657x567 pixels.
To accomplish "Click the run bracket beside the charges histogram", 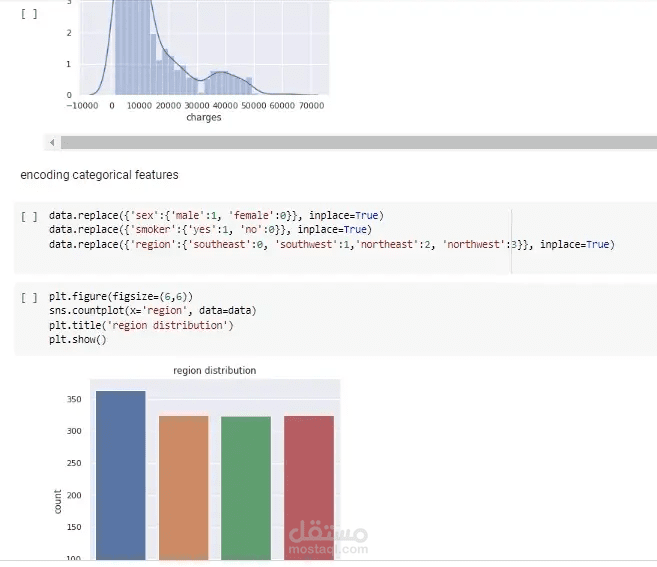I will point(29,14).
